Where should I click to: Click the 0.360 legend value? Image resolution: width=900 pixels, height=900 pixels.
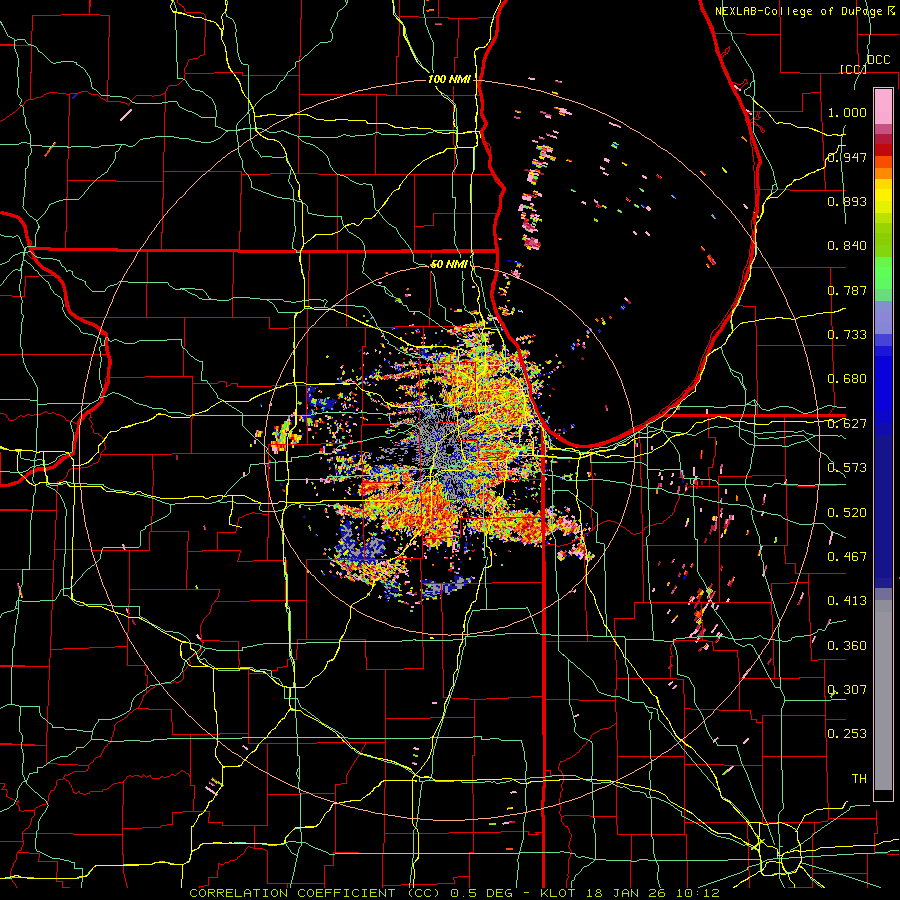pos(847,646)
